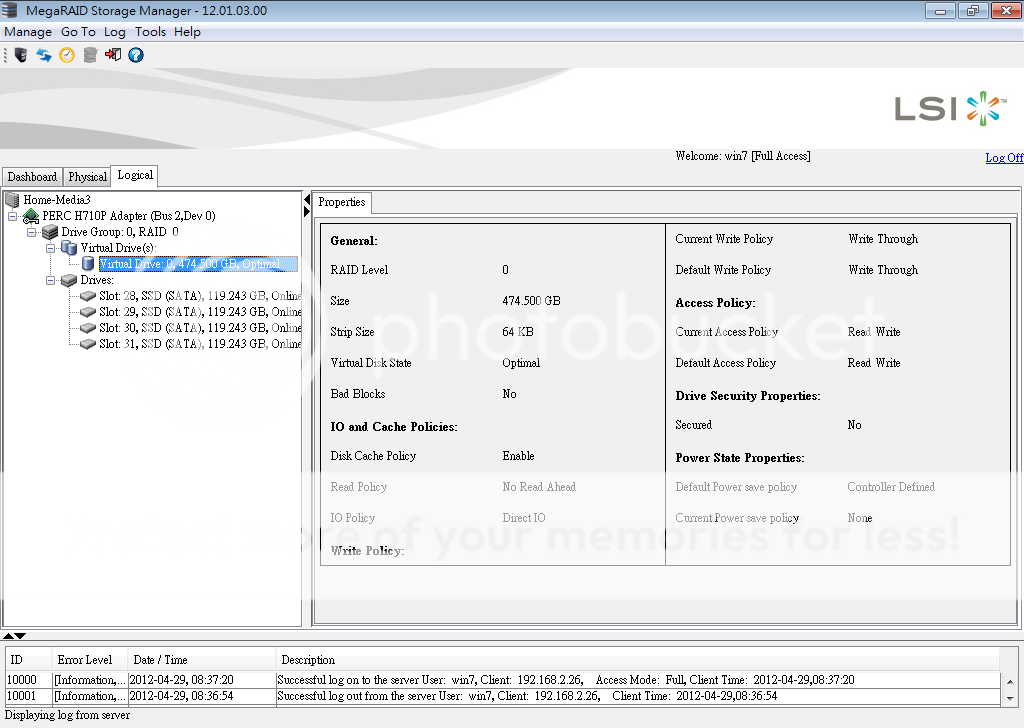Collapse the Drives node
The height and width of the screenshot is (728, 1024).
(x=50, y=280)
